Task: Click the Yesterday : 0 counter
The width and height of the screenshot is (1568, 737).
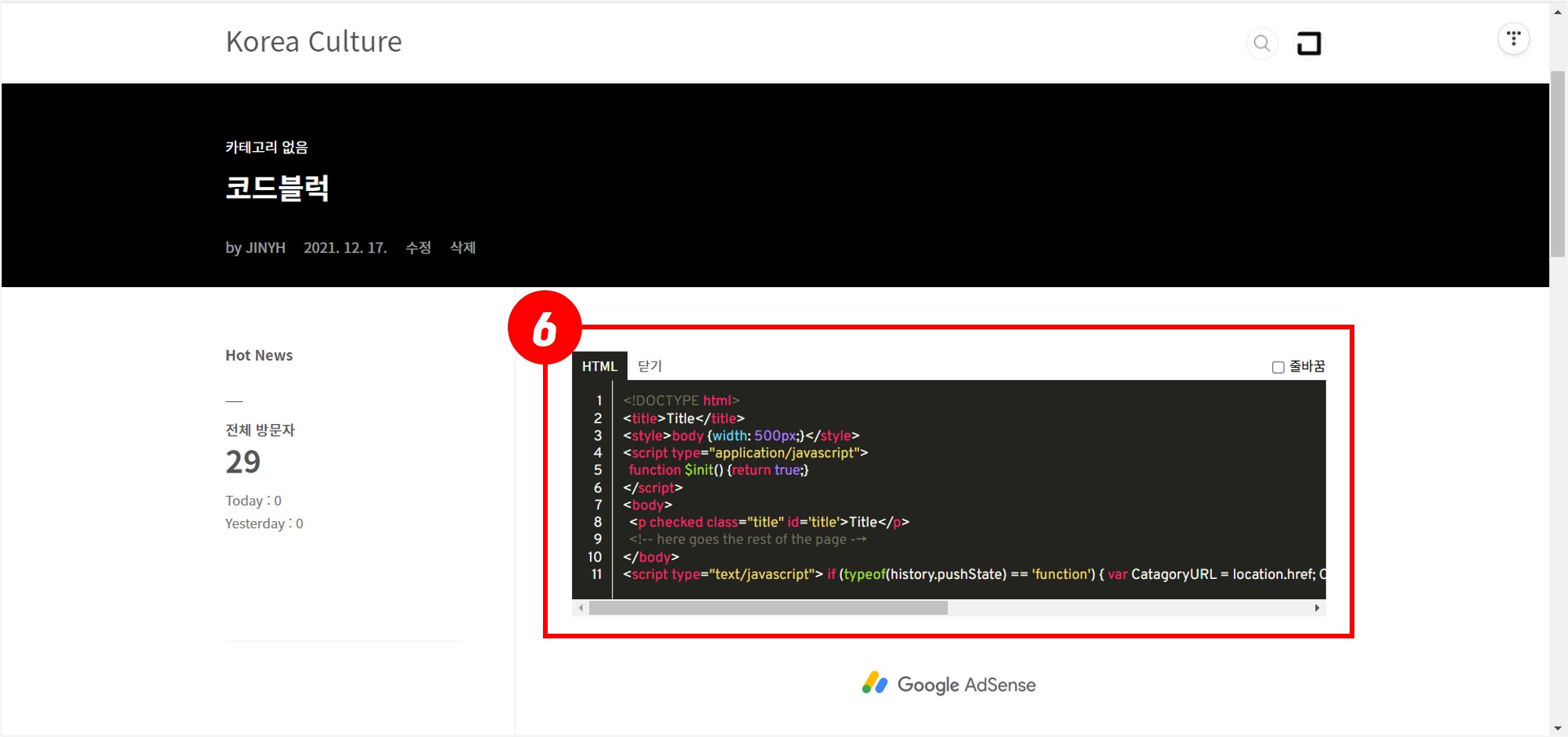Action: pos(264,523)
